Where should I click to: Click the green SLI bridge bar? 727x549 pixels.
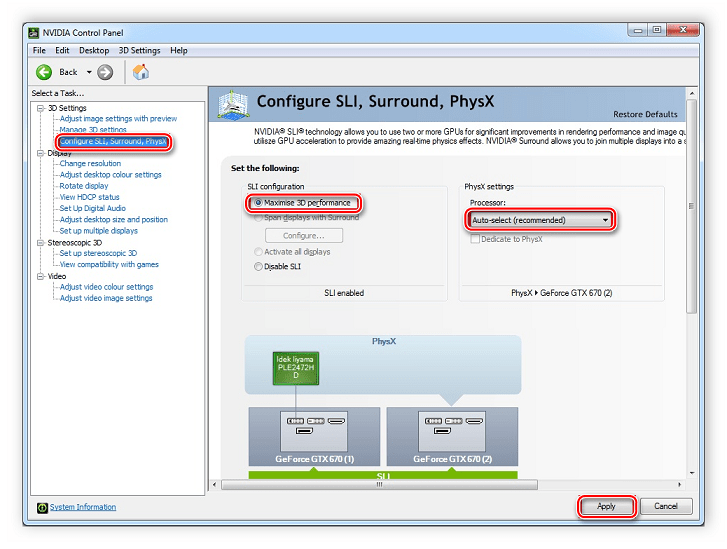pos(383,475)
